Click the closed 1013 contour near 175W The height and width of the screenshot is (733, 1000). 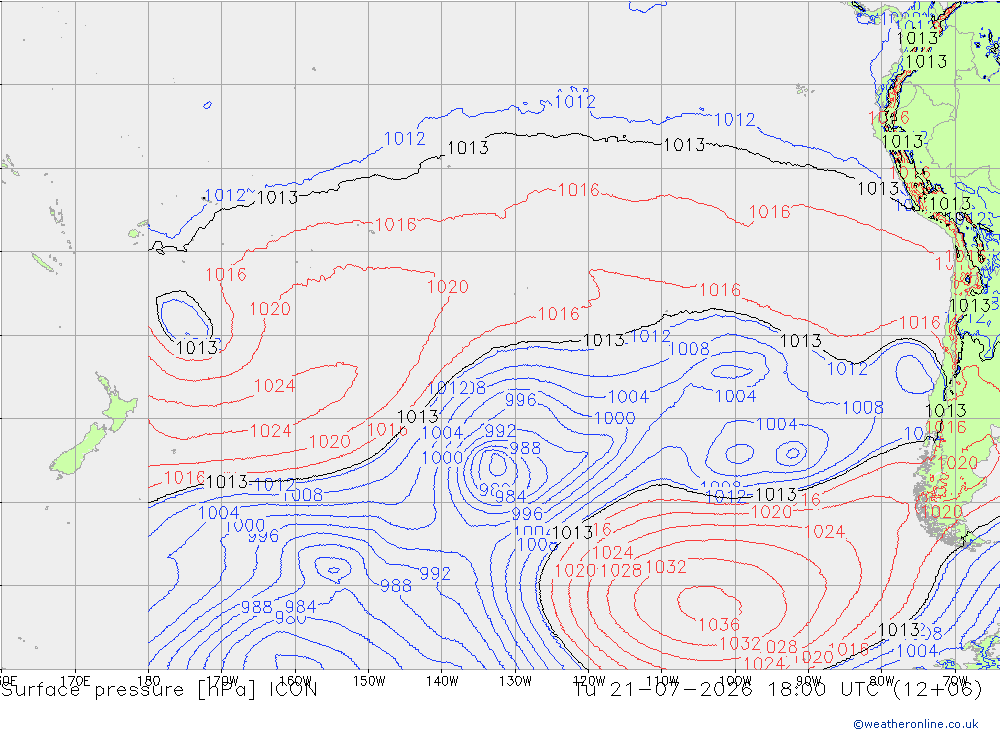point(184,317)
